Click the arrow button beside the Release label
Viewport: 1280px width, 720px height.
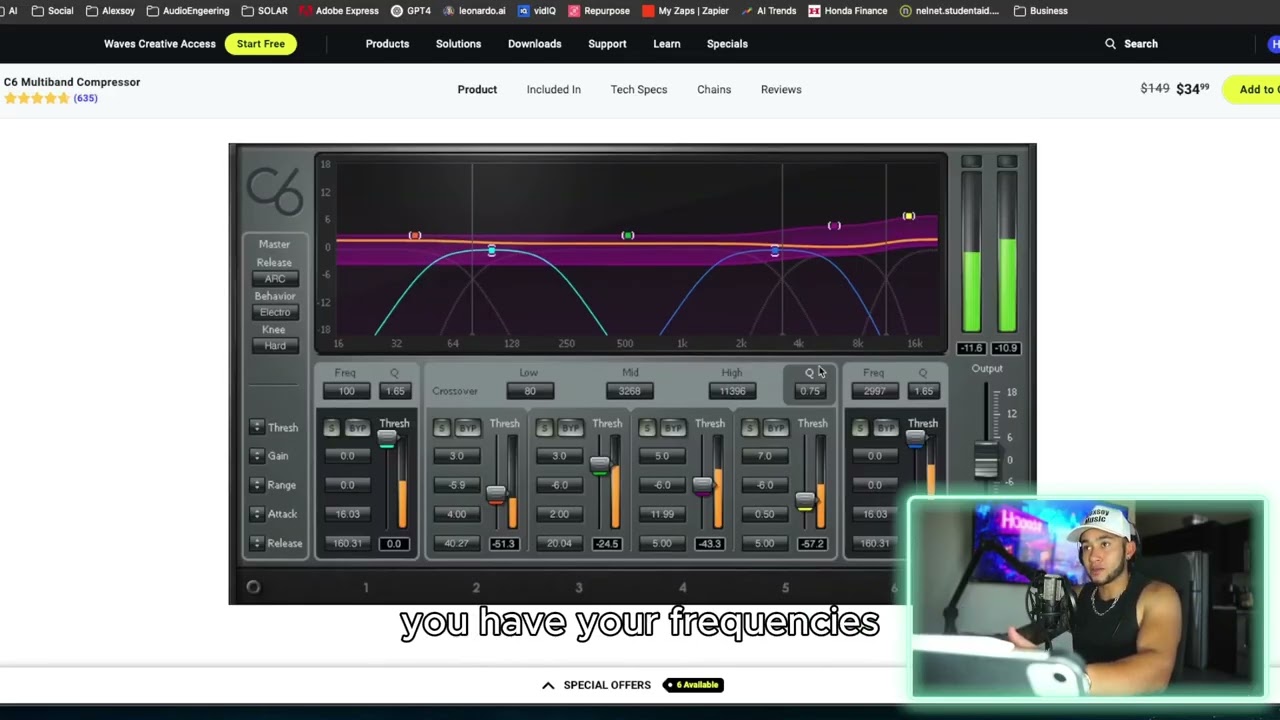tap(257, 543)
